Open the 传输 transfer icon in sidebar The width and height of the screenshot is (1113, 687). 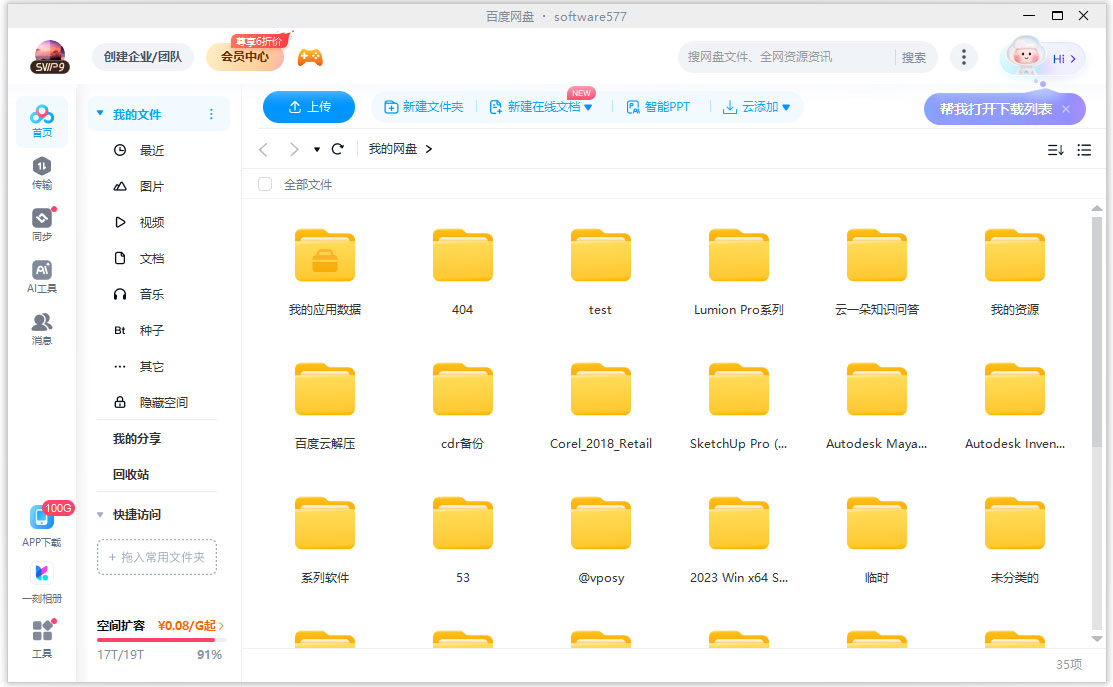(42, 172)
